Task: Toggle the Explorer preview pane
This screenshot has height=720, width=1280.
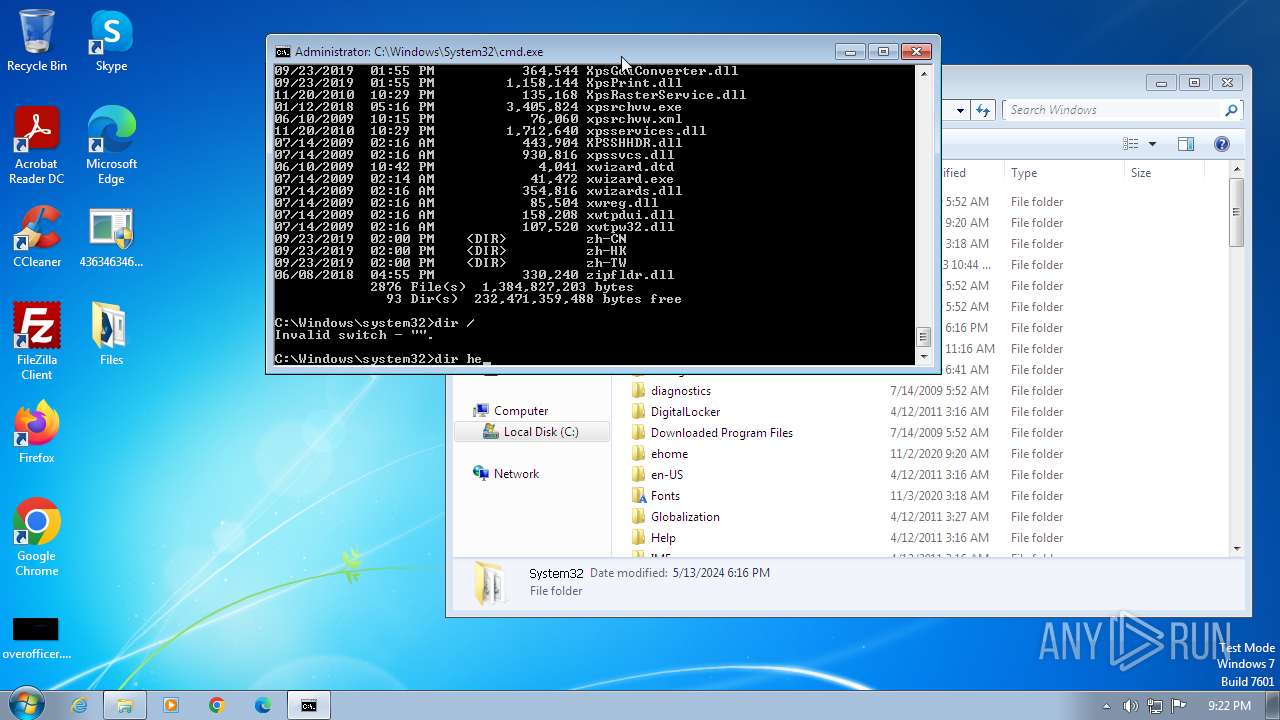Action: coord(1186,144)
